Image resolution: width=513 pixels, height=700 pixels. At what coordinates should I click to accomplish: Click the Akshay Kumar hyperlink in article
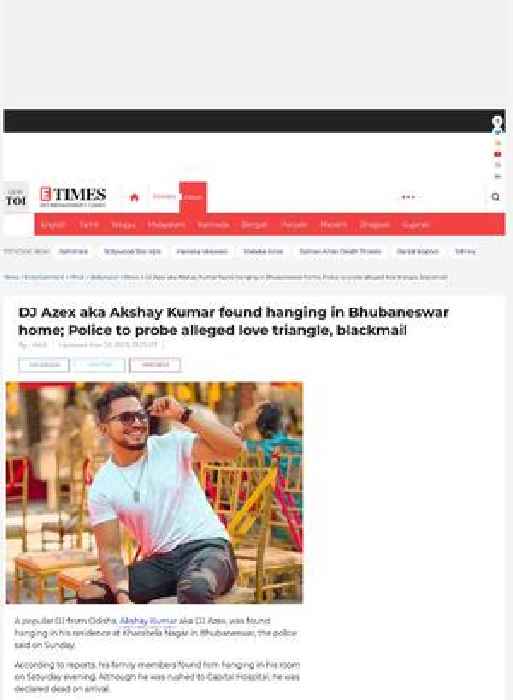148,621
